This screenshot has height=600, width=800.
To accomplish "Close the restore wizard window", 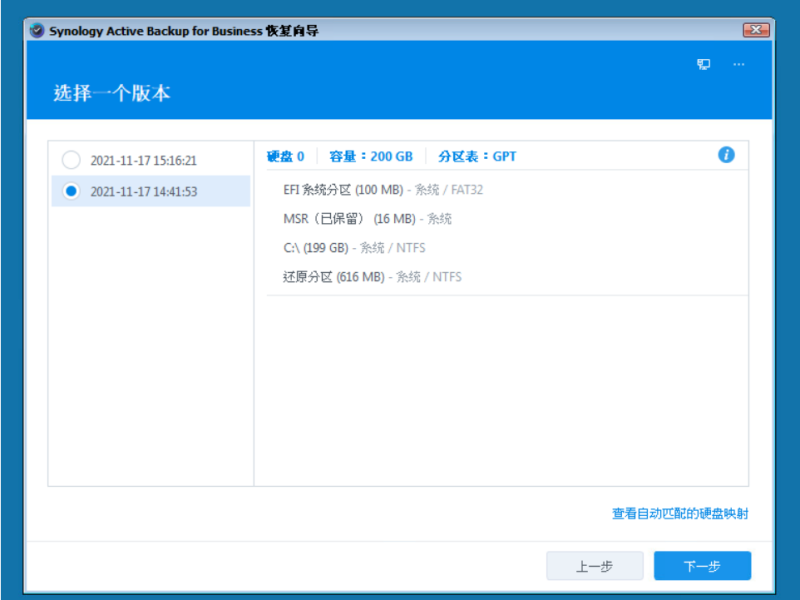I will click(x=756, y=30).
